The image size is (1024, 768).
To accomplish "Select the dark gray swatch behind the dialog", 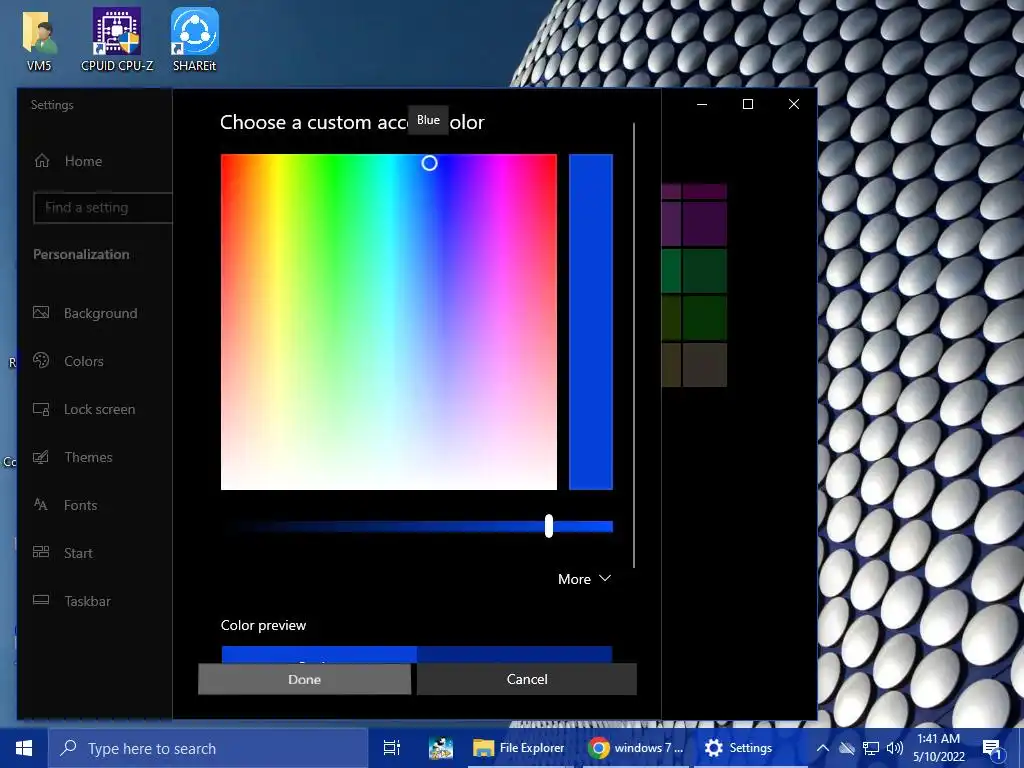I will 704,364.
